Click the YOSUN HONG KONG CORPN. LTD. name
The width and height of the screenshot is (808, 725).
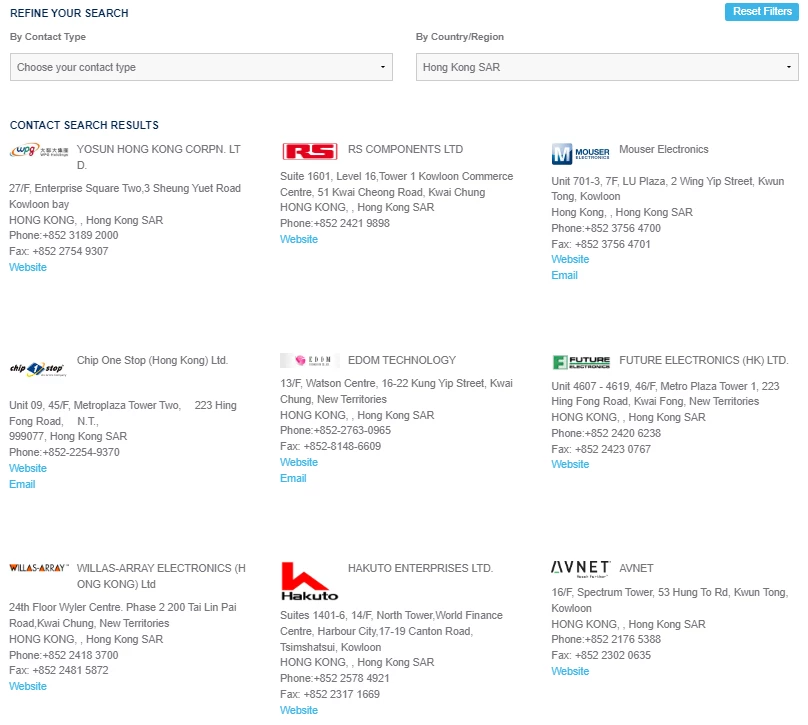159,157
